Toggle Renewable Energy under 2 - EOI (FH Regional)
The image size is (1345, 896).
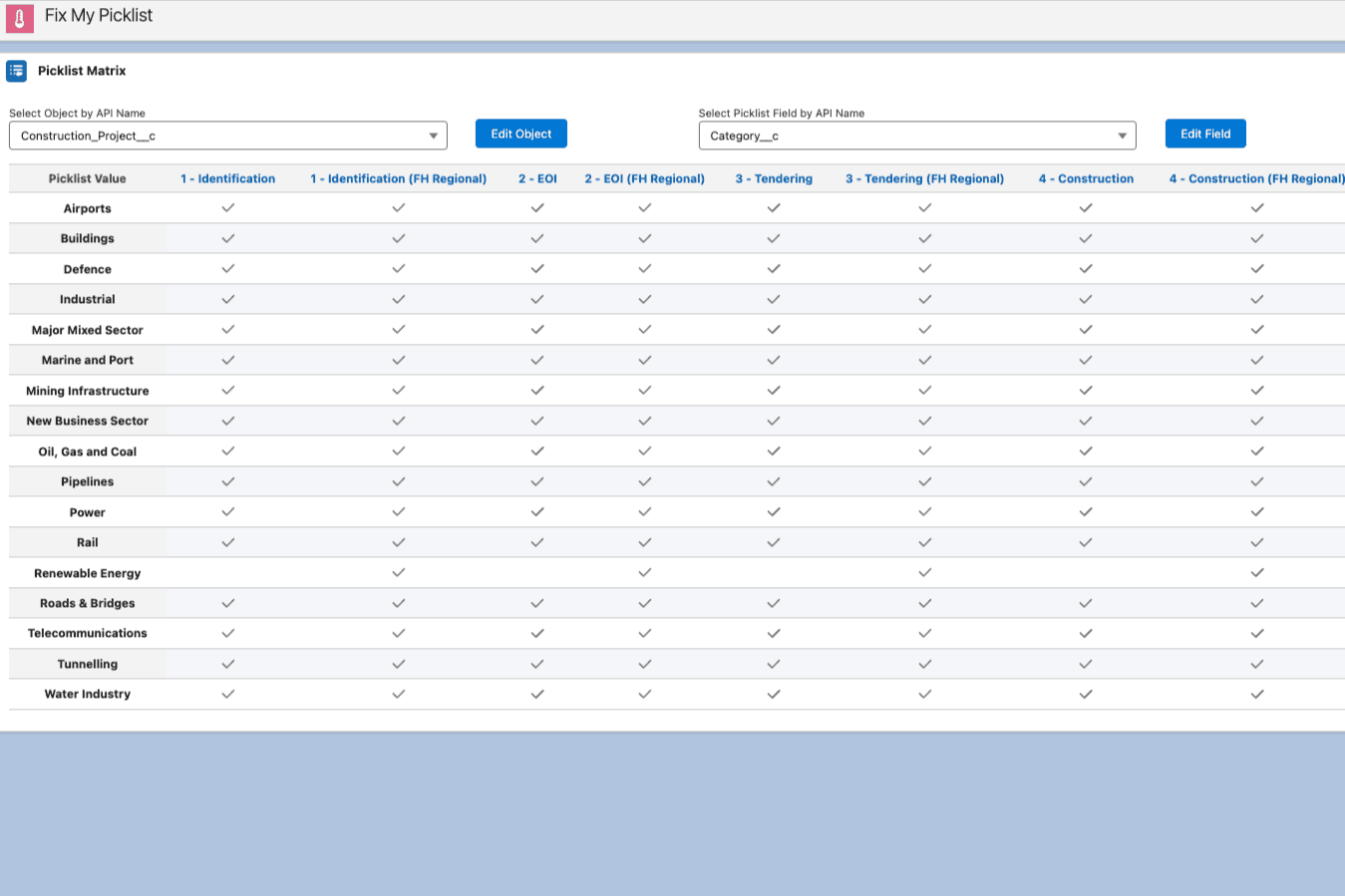645,572
